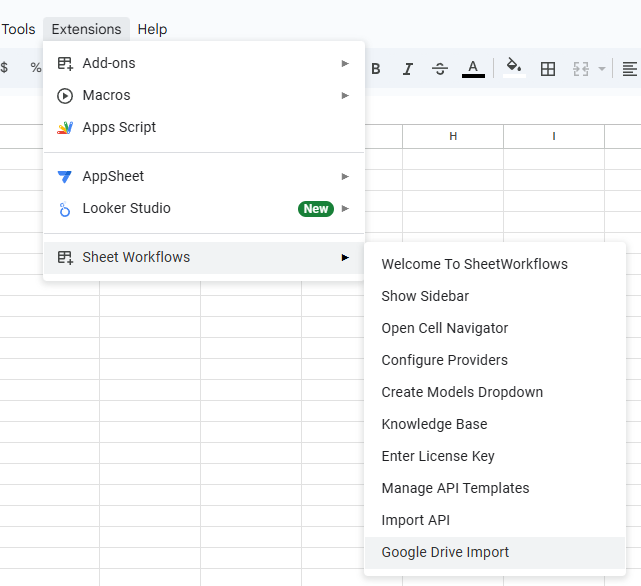The height and width of the screenshot is (586, 641).
Task: Open the fill color bucket
Action: click(514, 68)
